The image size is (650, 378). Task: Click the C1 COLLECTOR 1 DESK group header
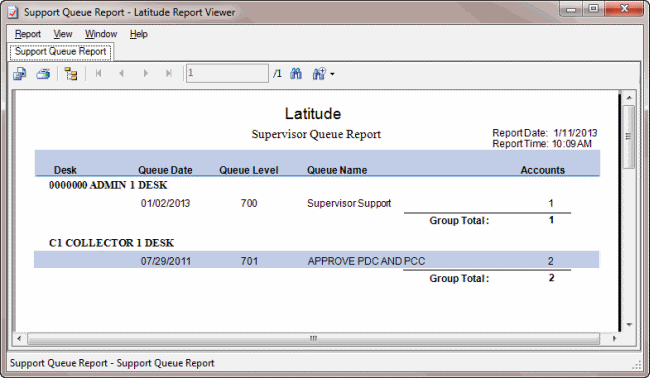point(112,243)
